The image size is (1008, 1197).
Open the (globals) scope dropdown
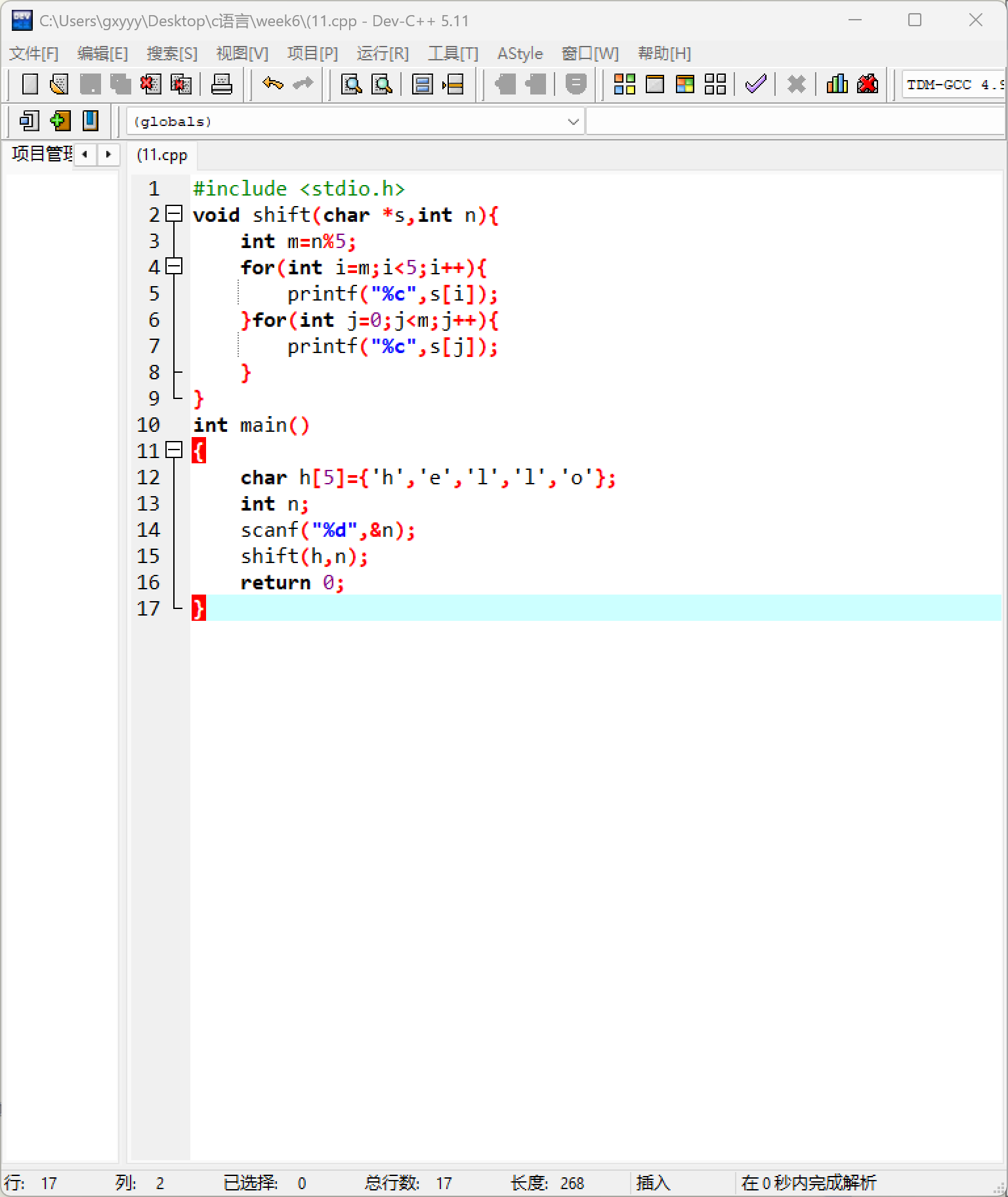(x=355, y=121)
